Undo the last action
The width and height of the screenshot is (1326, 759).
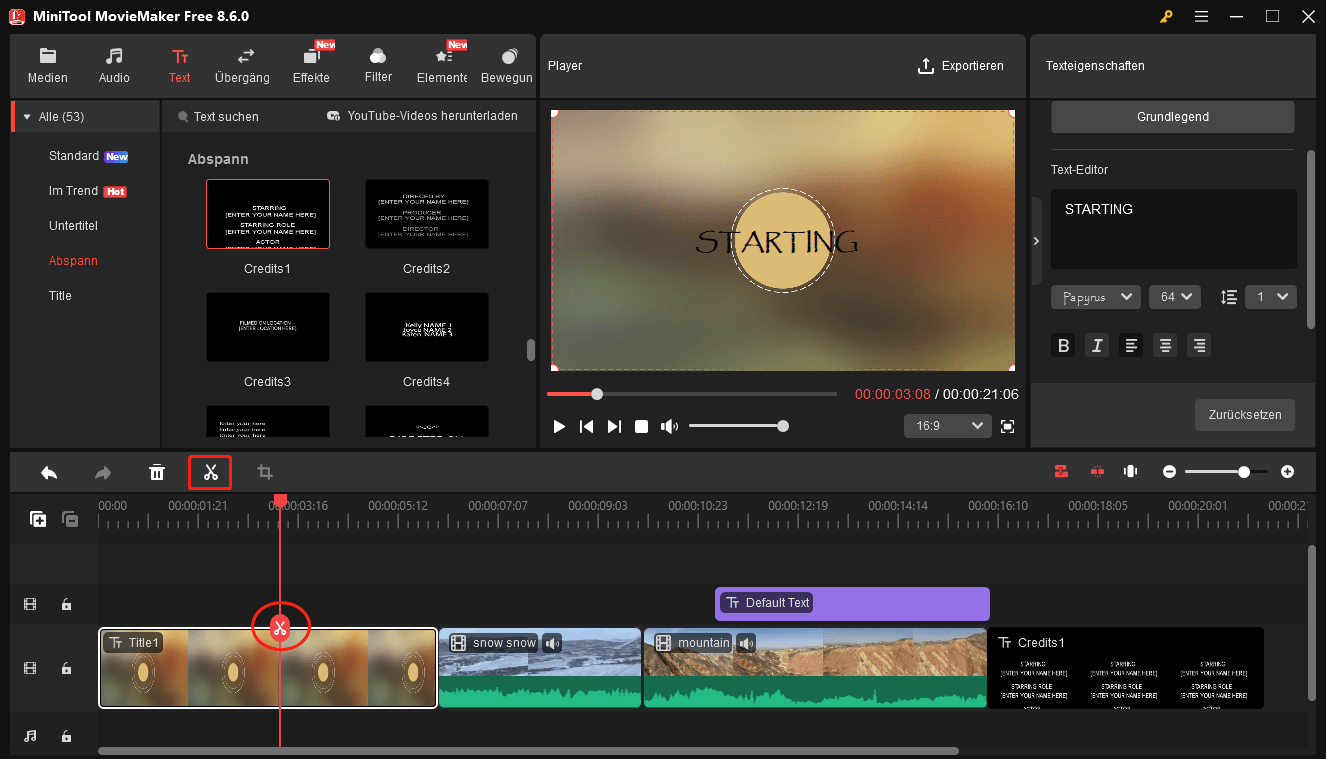48,471
